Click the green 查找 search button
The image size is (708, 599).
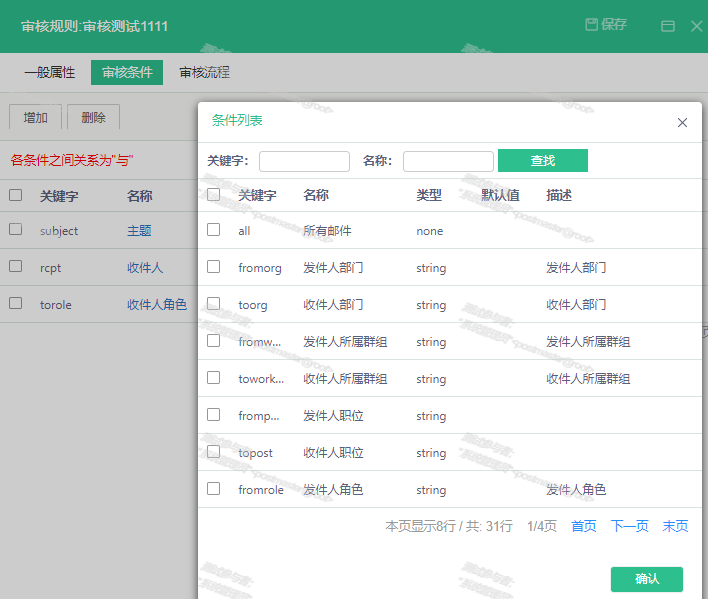(542, 161)
